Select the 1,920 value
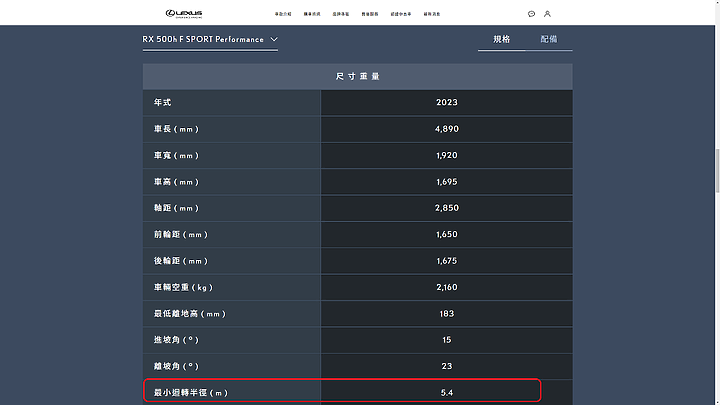Image resolution: width=720 pixels, height=405 pixels. (446, 155)
